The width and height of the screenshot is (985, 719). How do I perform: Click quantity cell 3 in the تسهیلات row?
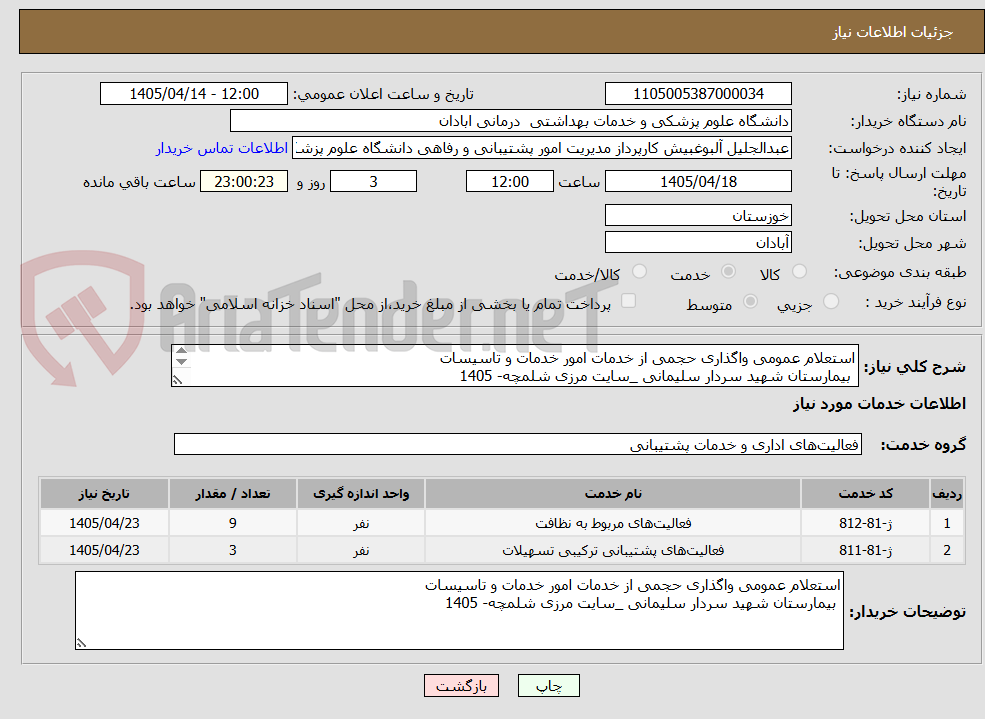pyautogui.click(x=232, y=550)
